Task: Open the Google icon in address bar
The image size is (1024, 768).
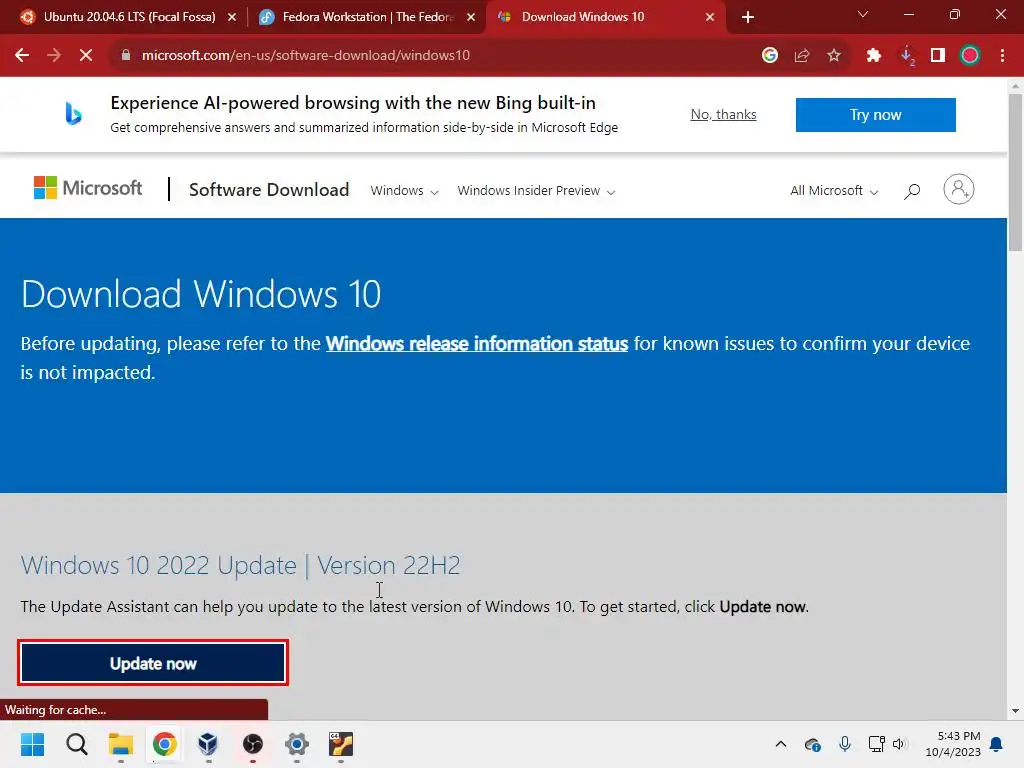Action: (x=770, y=56)
